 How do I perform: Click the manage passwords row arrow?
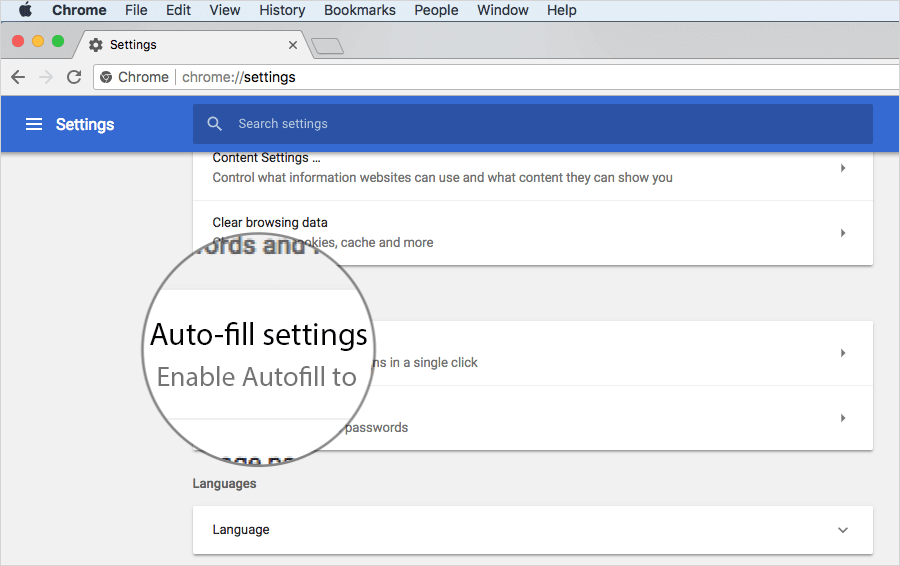(x=843, y=418)
